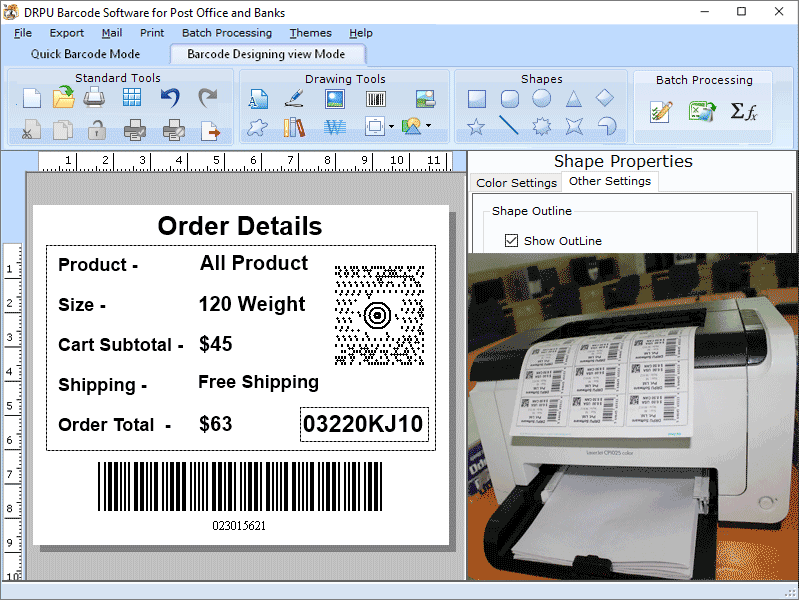Insert a picture with image tool
Screen dimensions: 799x600
335,98
